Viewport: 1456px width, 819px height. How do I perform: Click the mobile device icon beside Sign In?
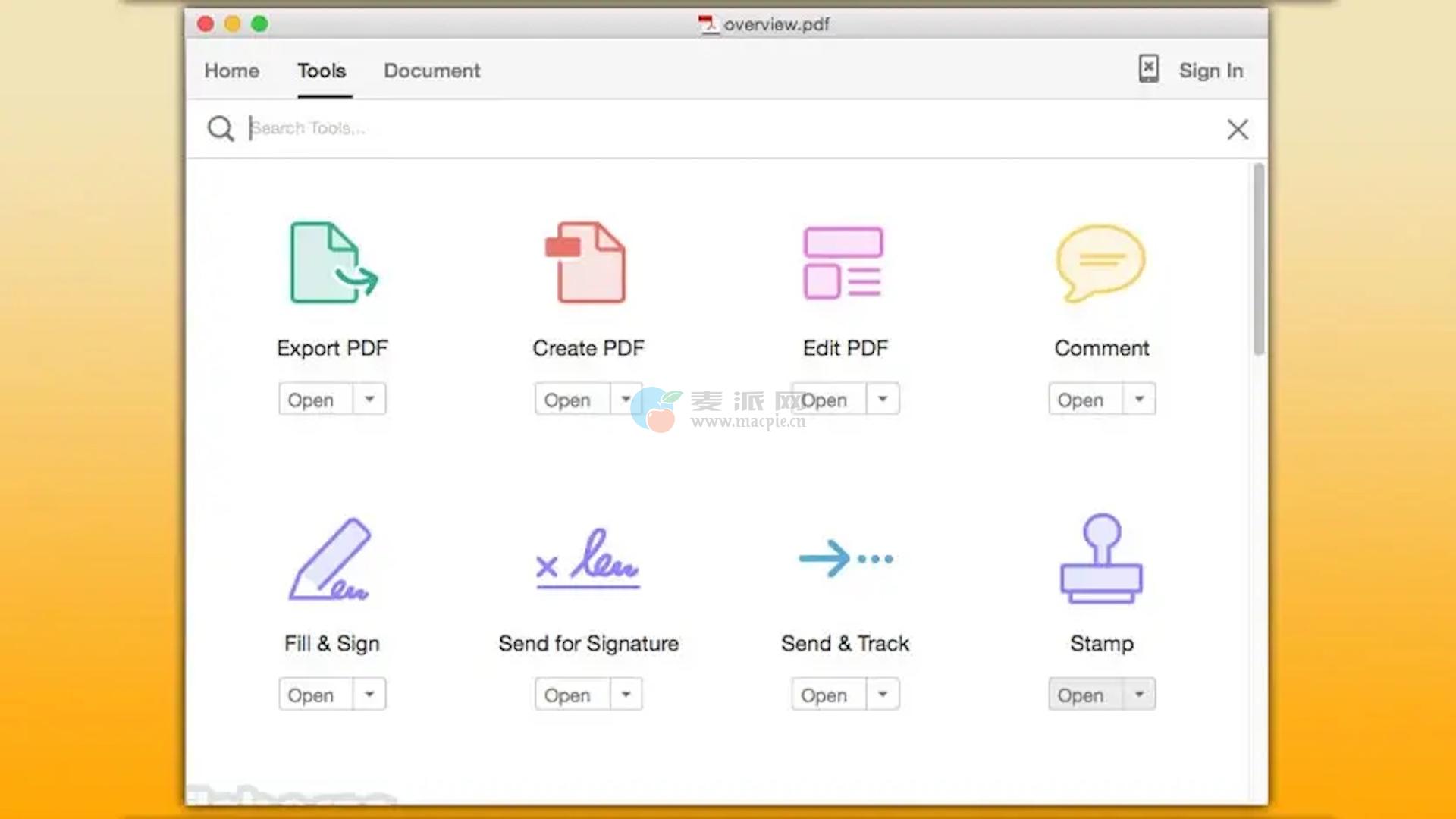[1148, 69]
